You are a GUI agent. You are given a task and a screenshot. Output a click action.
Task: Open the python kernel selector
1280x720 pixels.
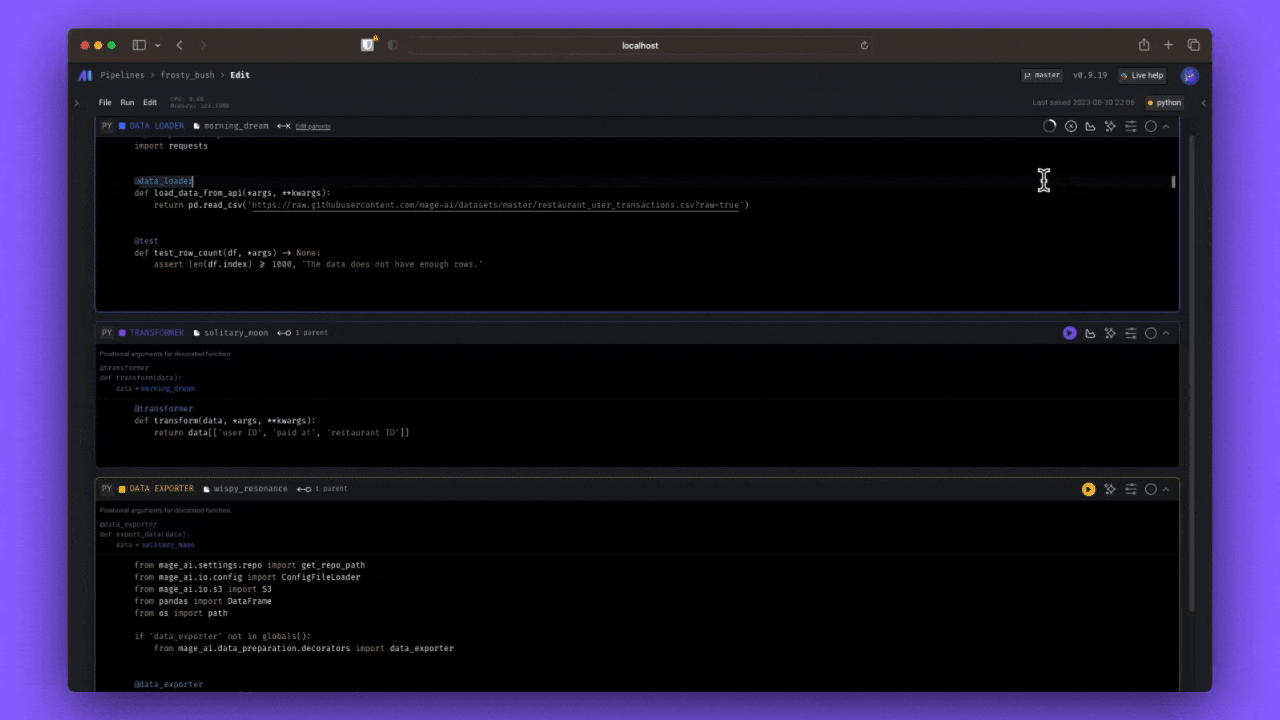click(x=1164, y=102)
